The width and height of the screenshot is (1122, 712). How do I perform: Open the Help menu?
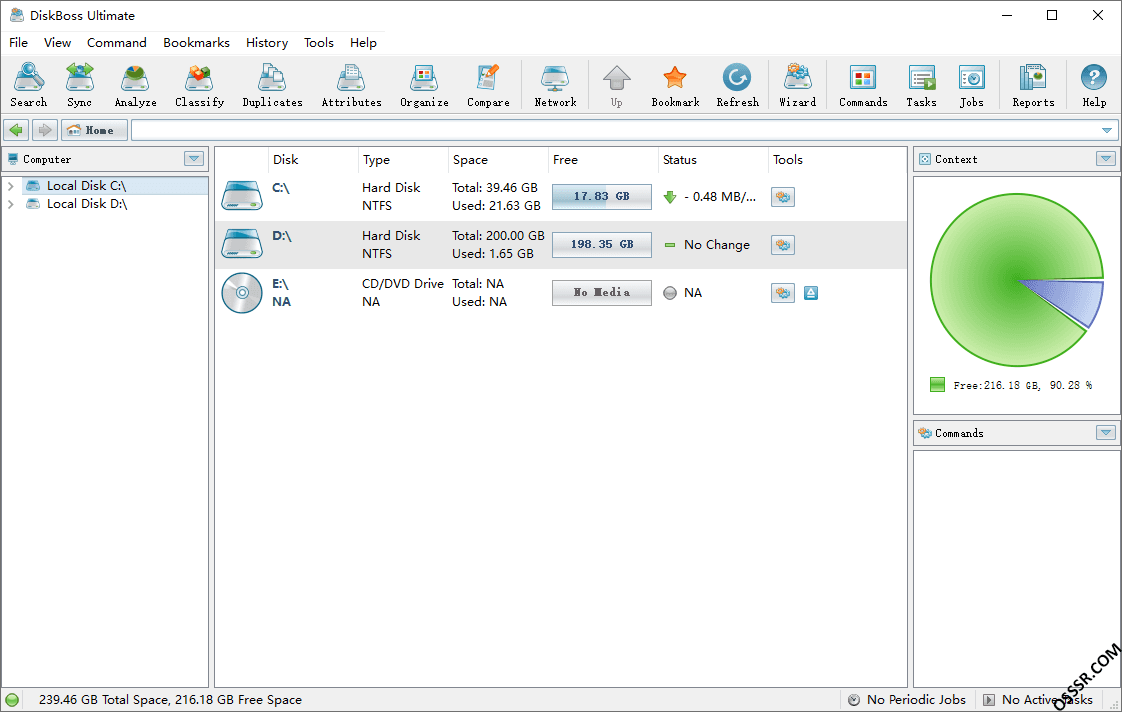coord(363,43)
